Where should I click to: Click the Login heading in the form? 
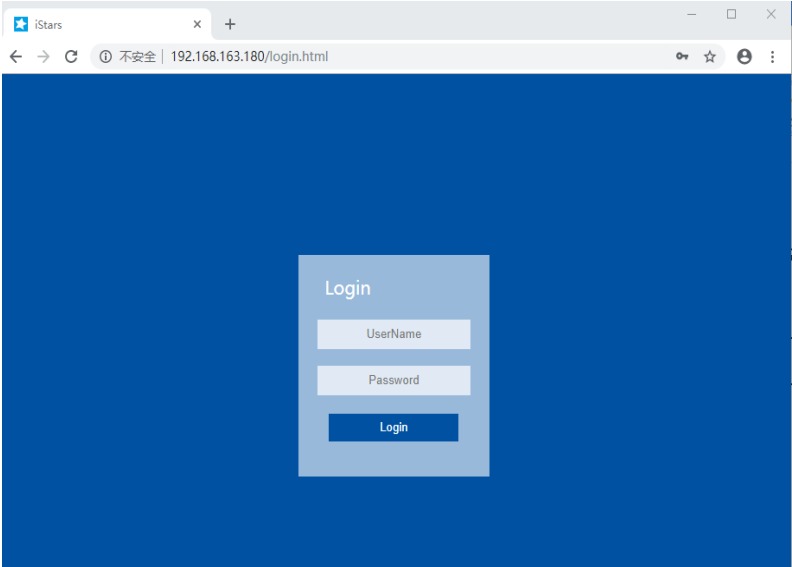348,288
